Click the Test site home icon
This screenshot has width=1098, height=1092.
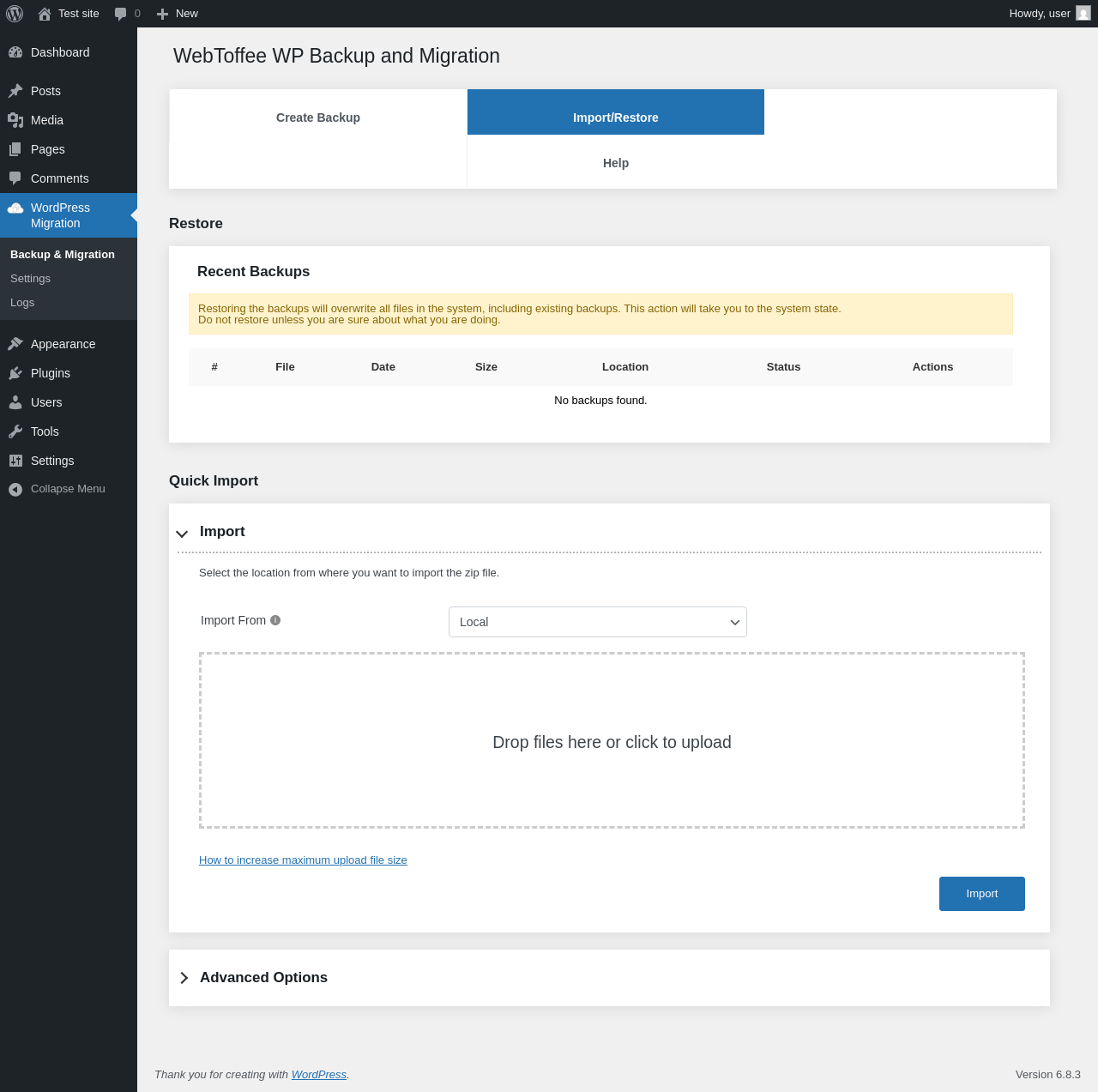tap(45, 14)
